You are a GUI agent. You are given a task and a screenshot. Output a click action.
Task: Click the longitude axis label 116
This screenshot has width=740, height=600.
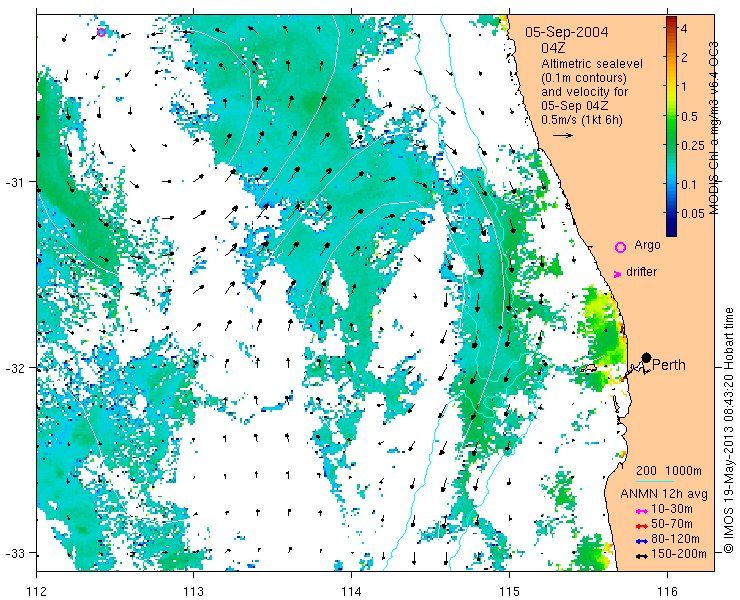pyautogui.click(x=667, y=591)
